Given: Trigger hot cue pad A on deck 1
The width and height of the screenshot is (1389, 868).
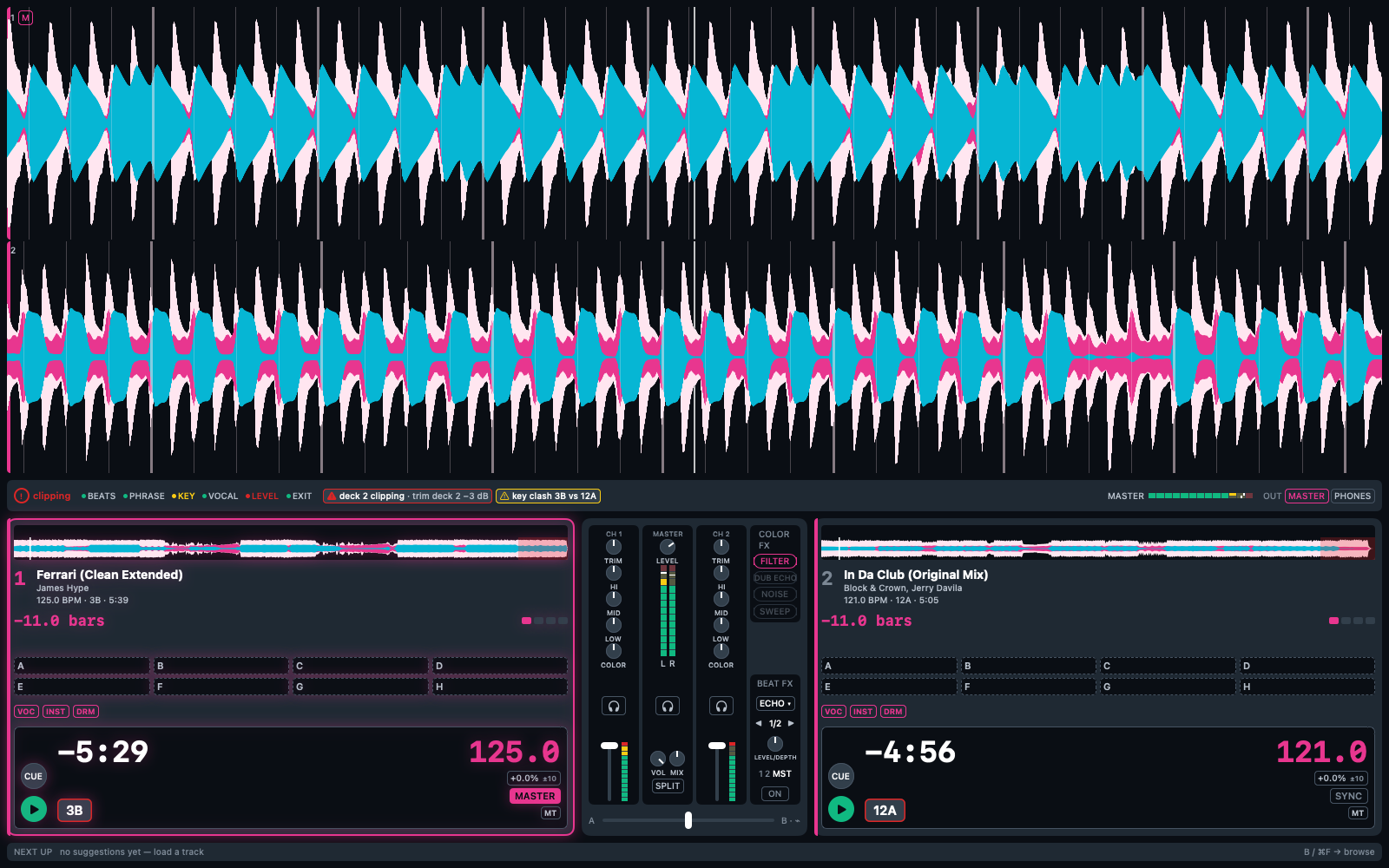Looking at the screenshot, I should [82, 666].
